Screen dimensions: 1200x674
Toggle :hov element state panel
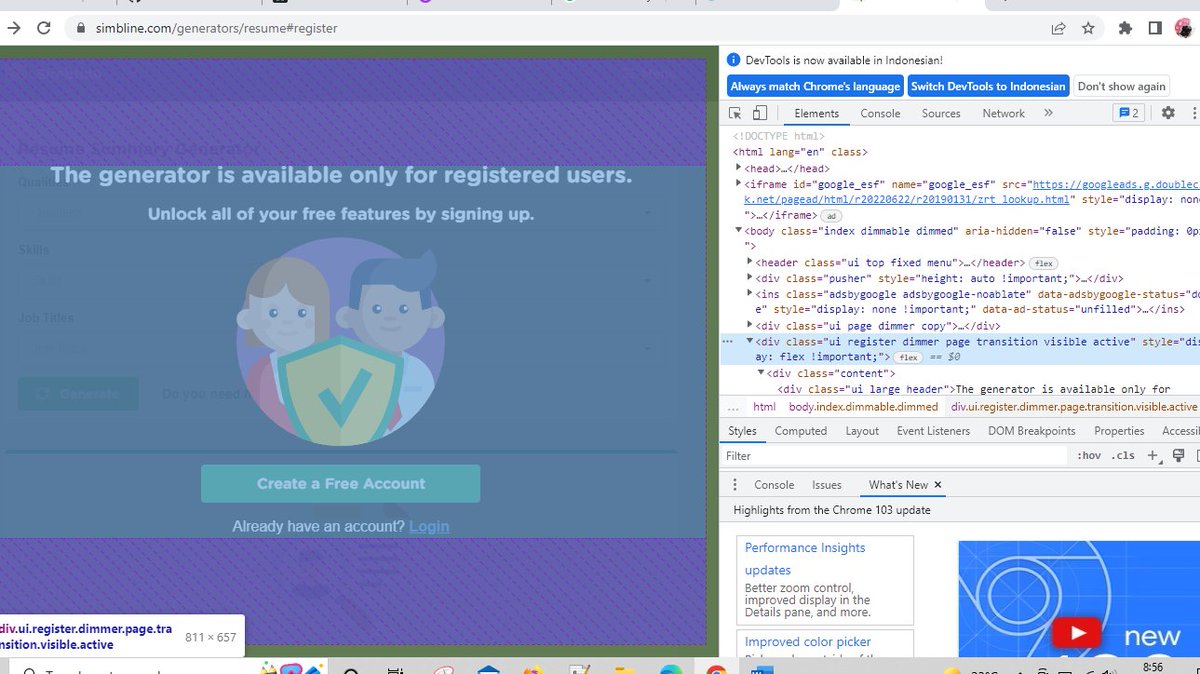coord(1089,456)
